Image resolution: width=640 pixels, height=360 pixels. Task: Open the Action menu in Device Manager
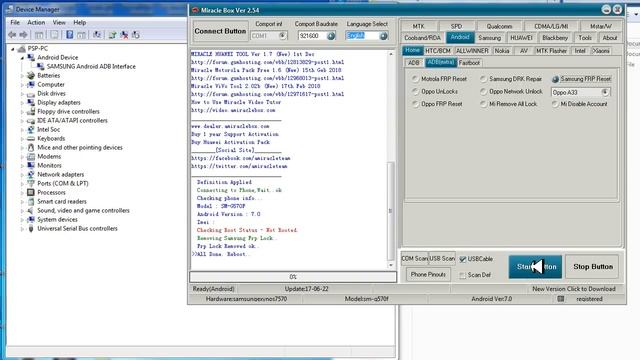[36, 22]
